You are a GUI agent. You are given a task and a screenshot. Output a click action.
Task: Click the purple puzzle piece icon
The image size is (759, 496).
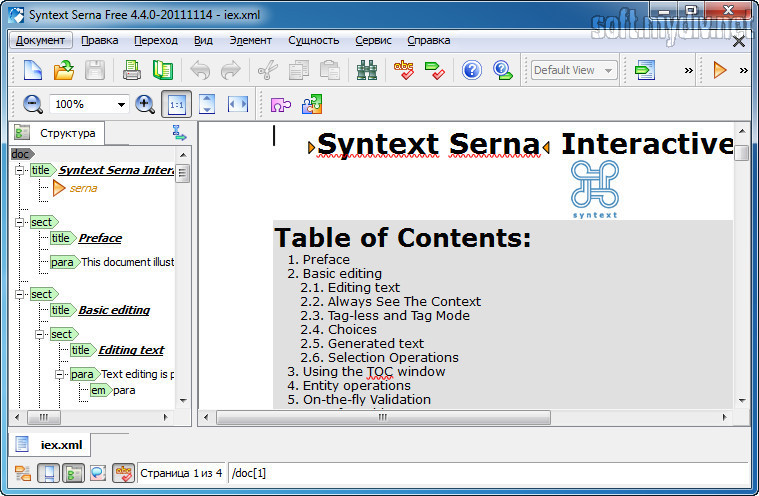[x=281, y=104]
